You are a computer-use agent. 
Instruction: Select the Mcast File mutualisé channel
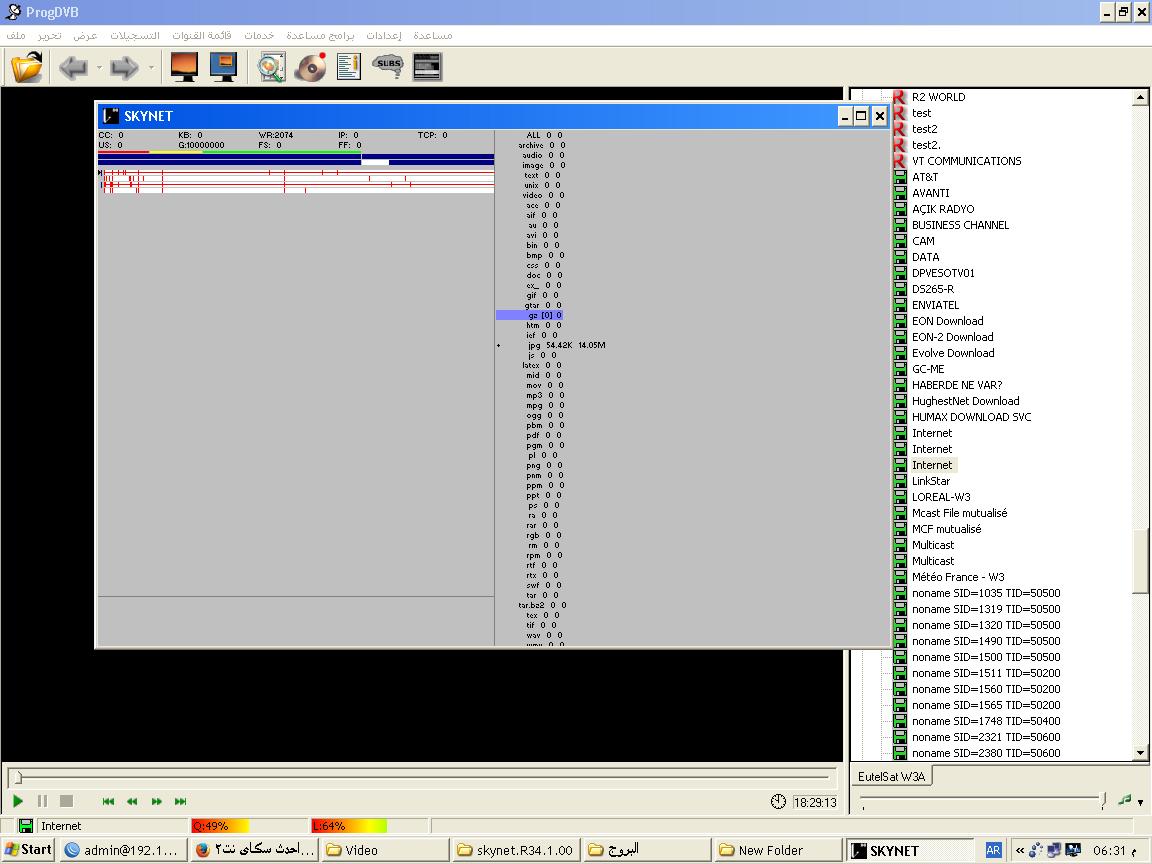tap(960, 513)
